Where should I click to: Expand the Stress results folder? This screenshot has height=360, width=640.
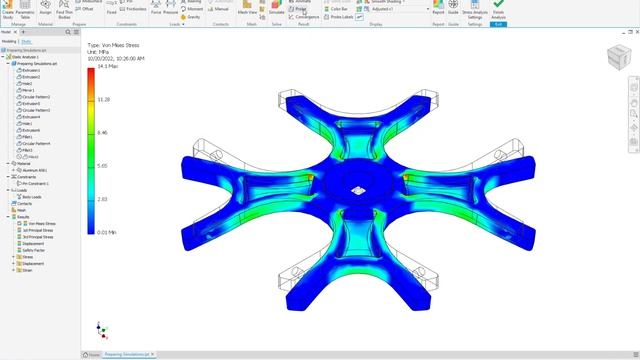[13, 257]
